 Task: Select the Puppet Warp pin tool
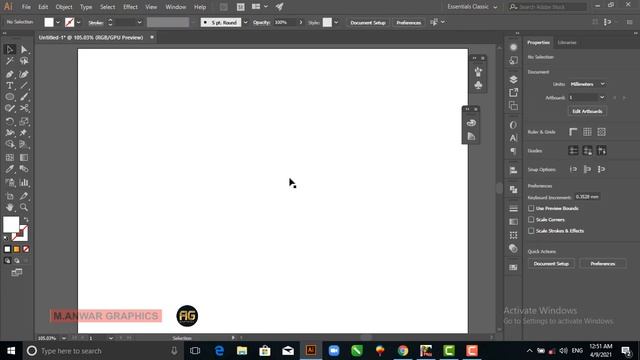[24, 133]
